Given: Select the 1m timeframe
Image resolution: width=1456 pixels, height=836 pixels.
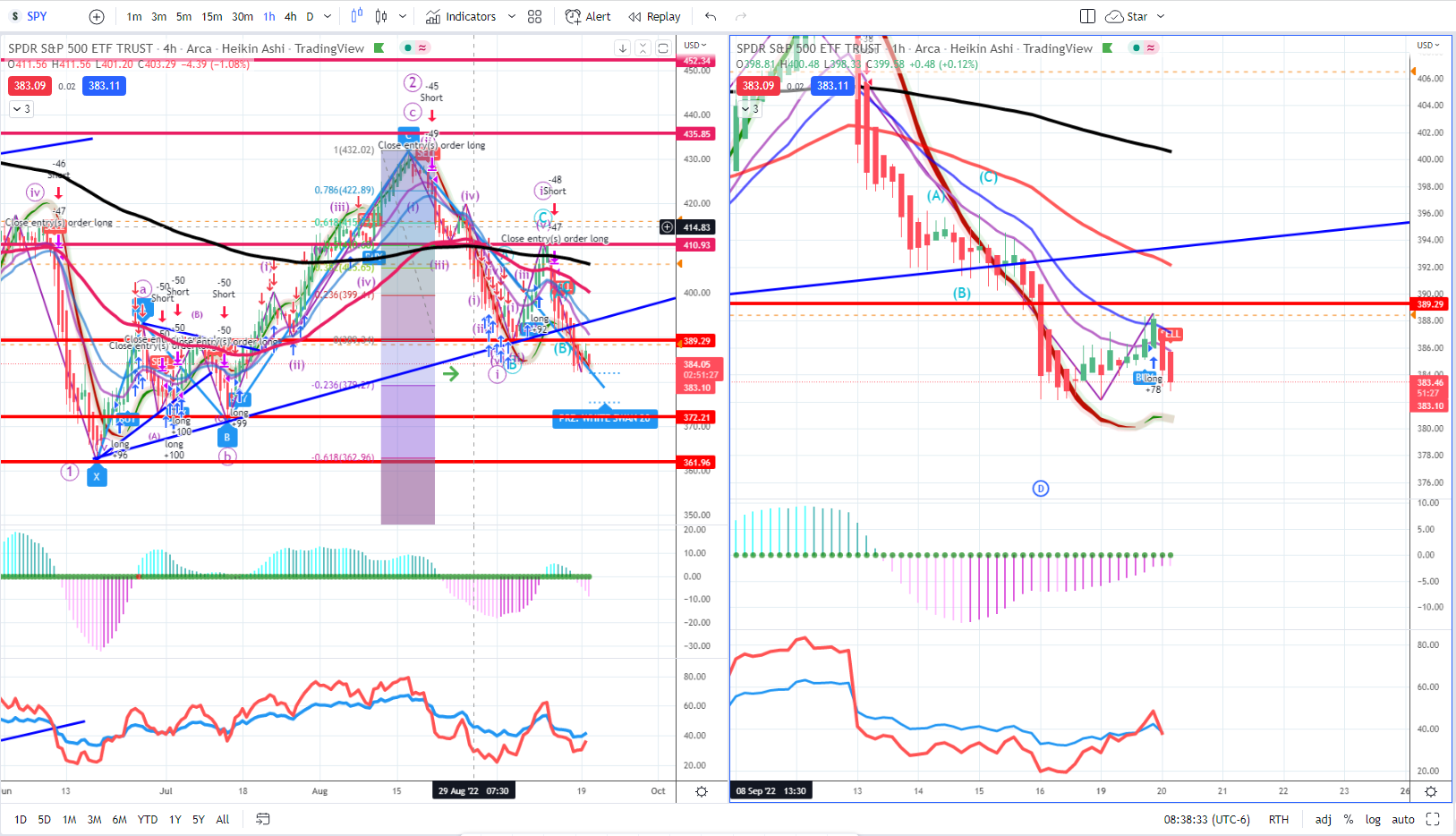Looking at the screenshot, I should point(134,16).
